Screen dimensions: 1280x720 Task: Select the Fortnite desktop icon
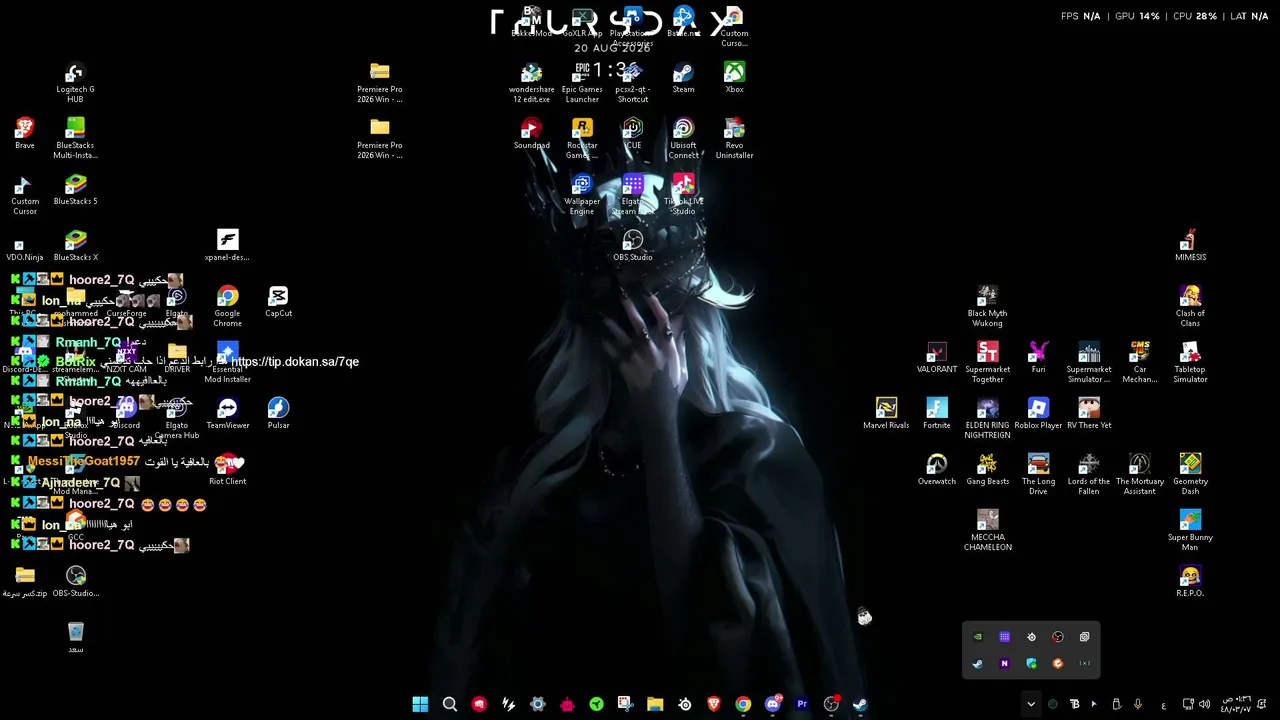(936, 414)
